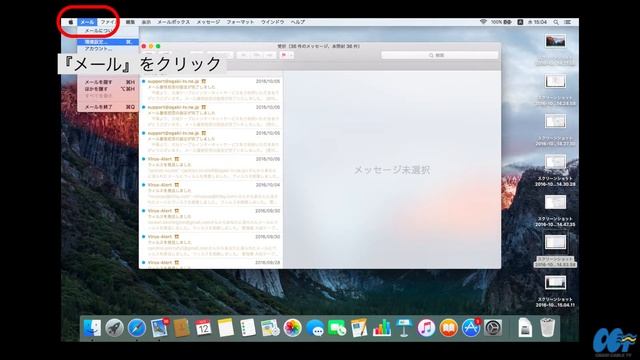Select desktop screenshot file ending 15.04.11

click(555, 291)
